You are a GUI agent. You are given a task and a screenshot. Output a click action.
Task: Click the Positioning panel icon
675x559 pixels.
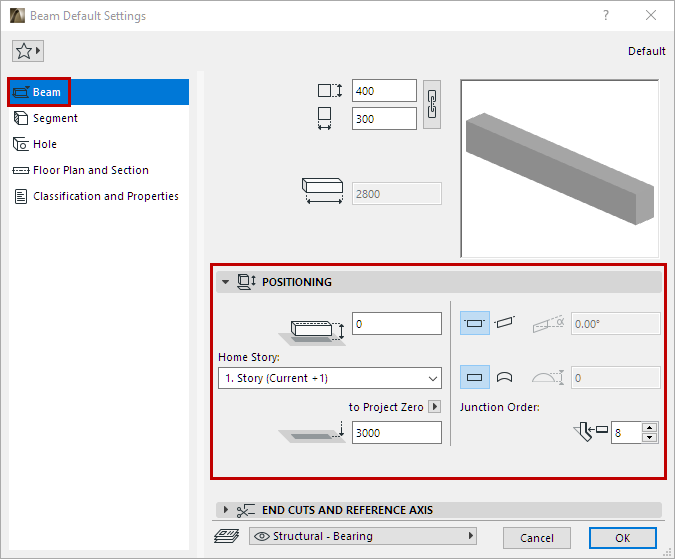(x=246, y=282)
